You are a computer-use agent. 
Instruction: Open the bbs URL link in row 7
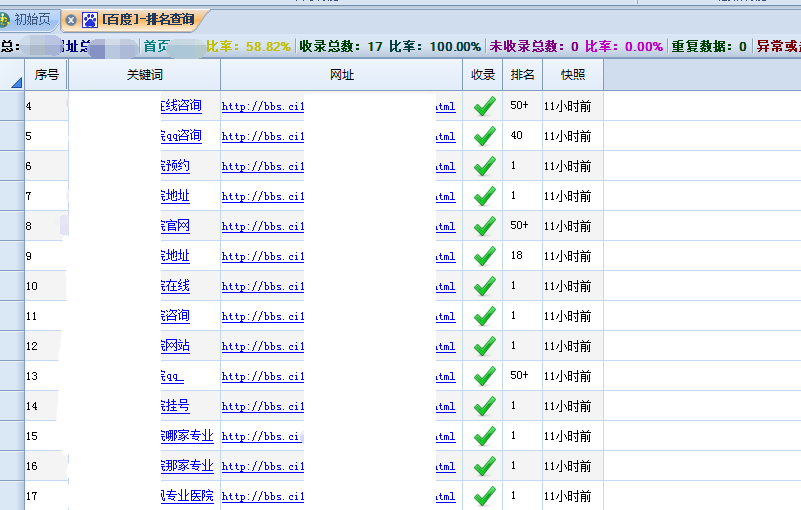pyautogui.click(x=263, y=197)
